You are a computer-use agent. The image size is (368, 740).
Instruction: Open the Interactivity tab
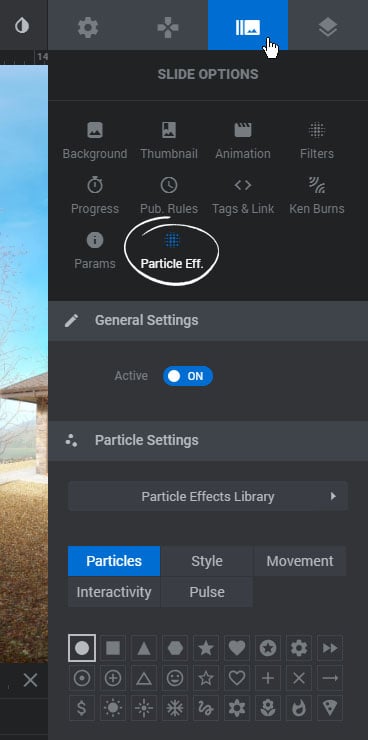pyautogui.click(x=114, y=592)
